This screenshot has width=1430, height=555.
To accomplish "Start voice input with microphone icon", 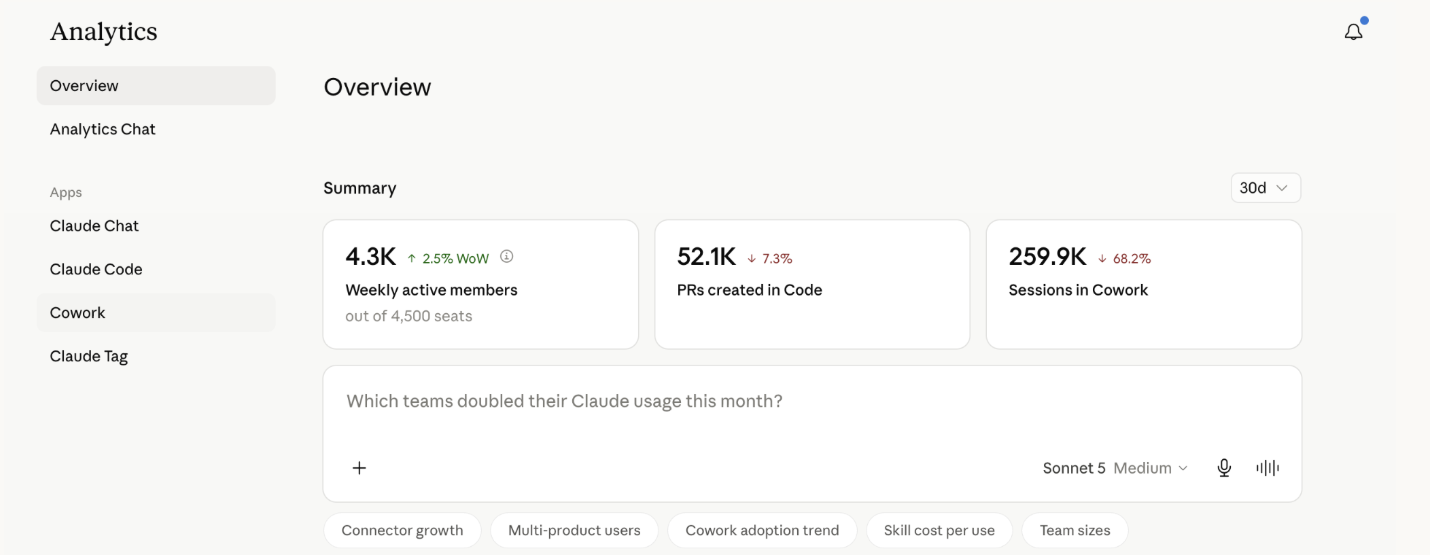I will 1224,468.
